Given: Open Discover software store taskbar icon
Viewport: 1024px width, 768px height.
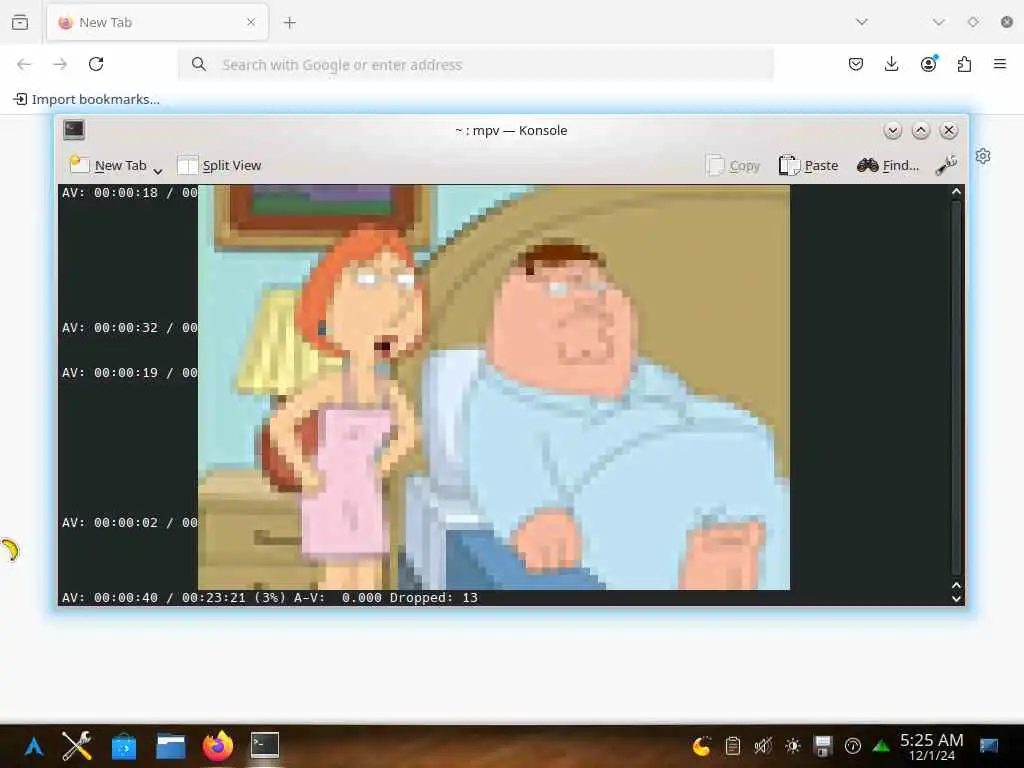Looking at the screenshot, I should point(123,746).
